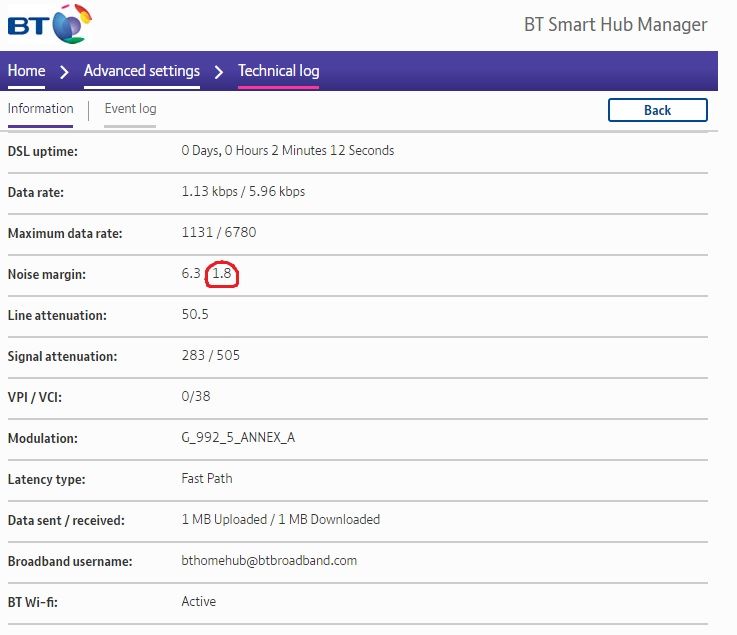Image resolution: width=737 pixels, height=635 pixels.
Task: Select the DSL uptime value text
Action: tap(288, 150)
